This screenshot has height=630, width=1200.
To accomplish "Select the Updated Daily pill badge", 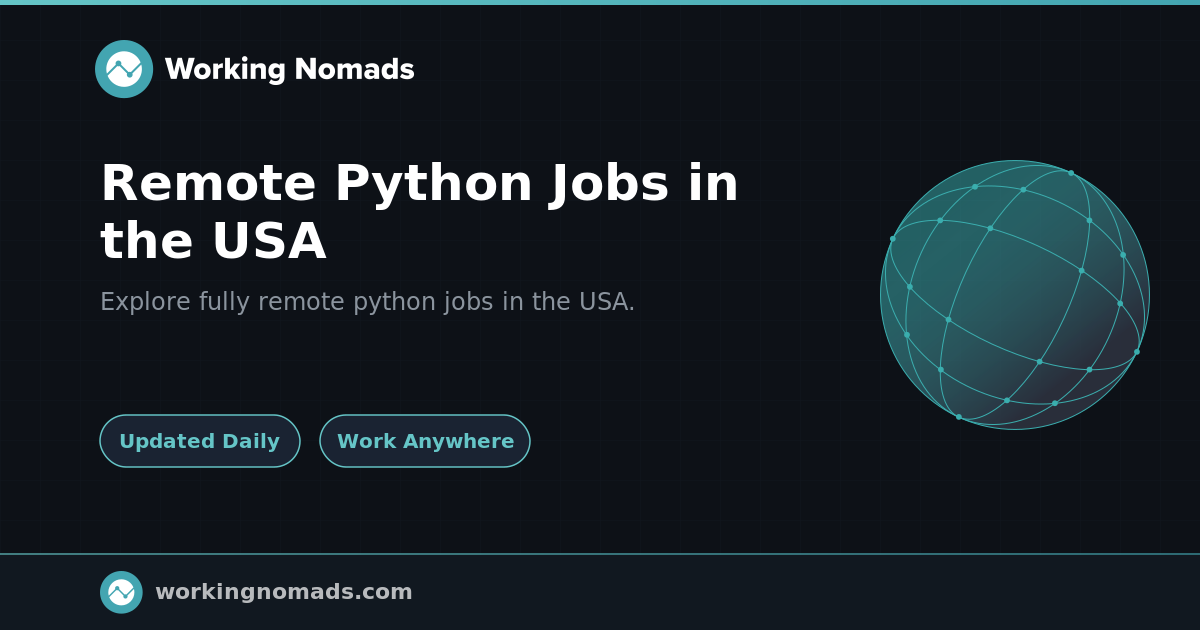I will click(200, 441).
